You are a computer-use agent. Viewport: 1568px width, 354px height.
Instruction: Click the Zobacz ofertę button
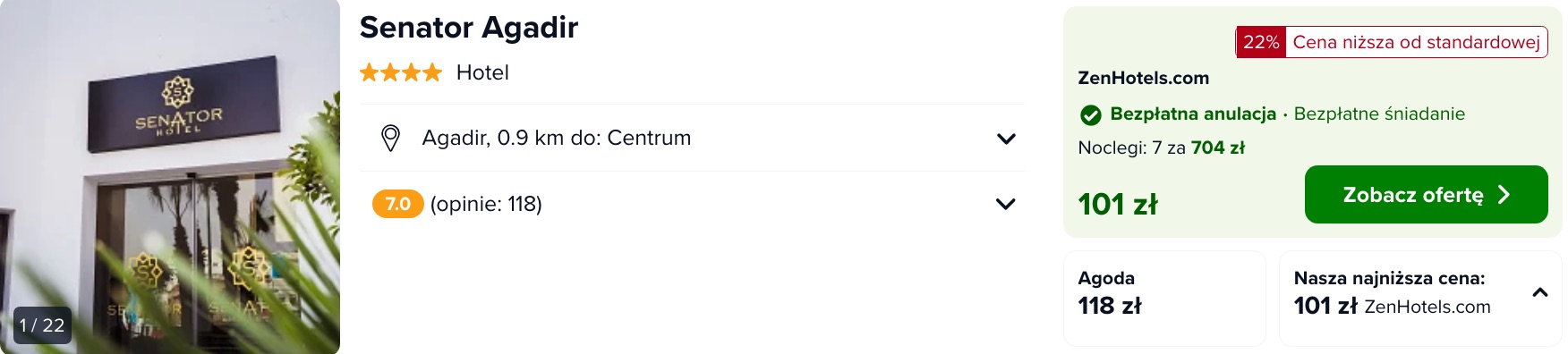pos(1426,194)
